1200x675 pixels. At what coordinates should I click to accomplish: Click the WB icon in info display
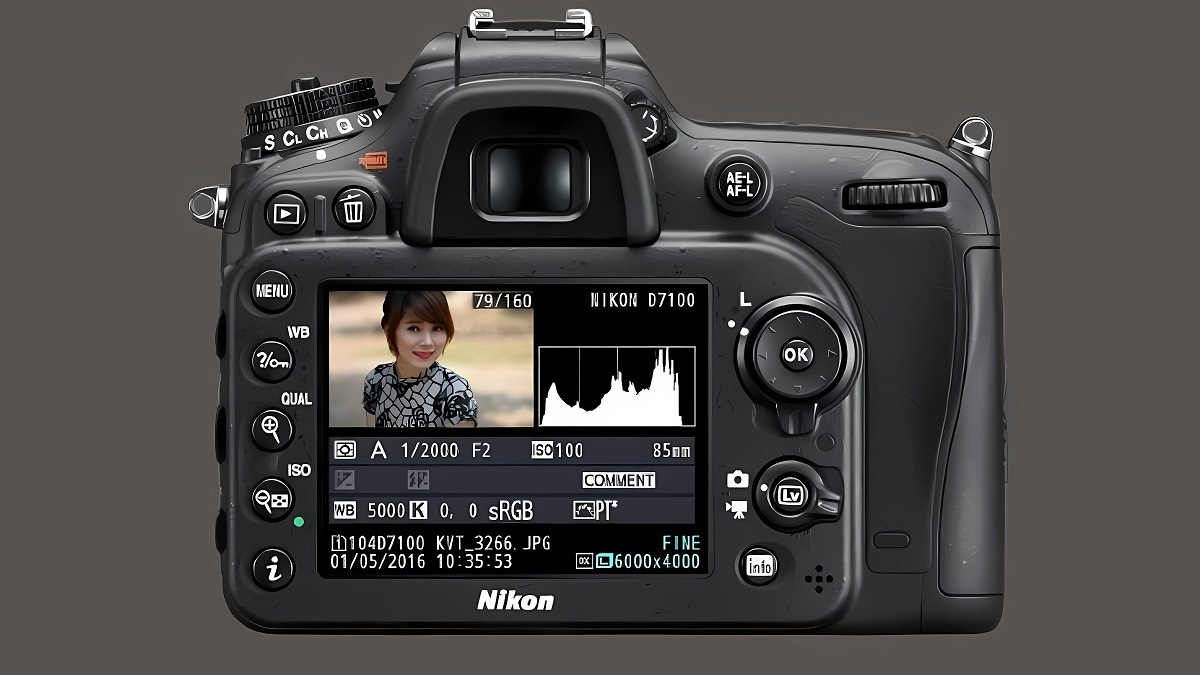(345, 510)
